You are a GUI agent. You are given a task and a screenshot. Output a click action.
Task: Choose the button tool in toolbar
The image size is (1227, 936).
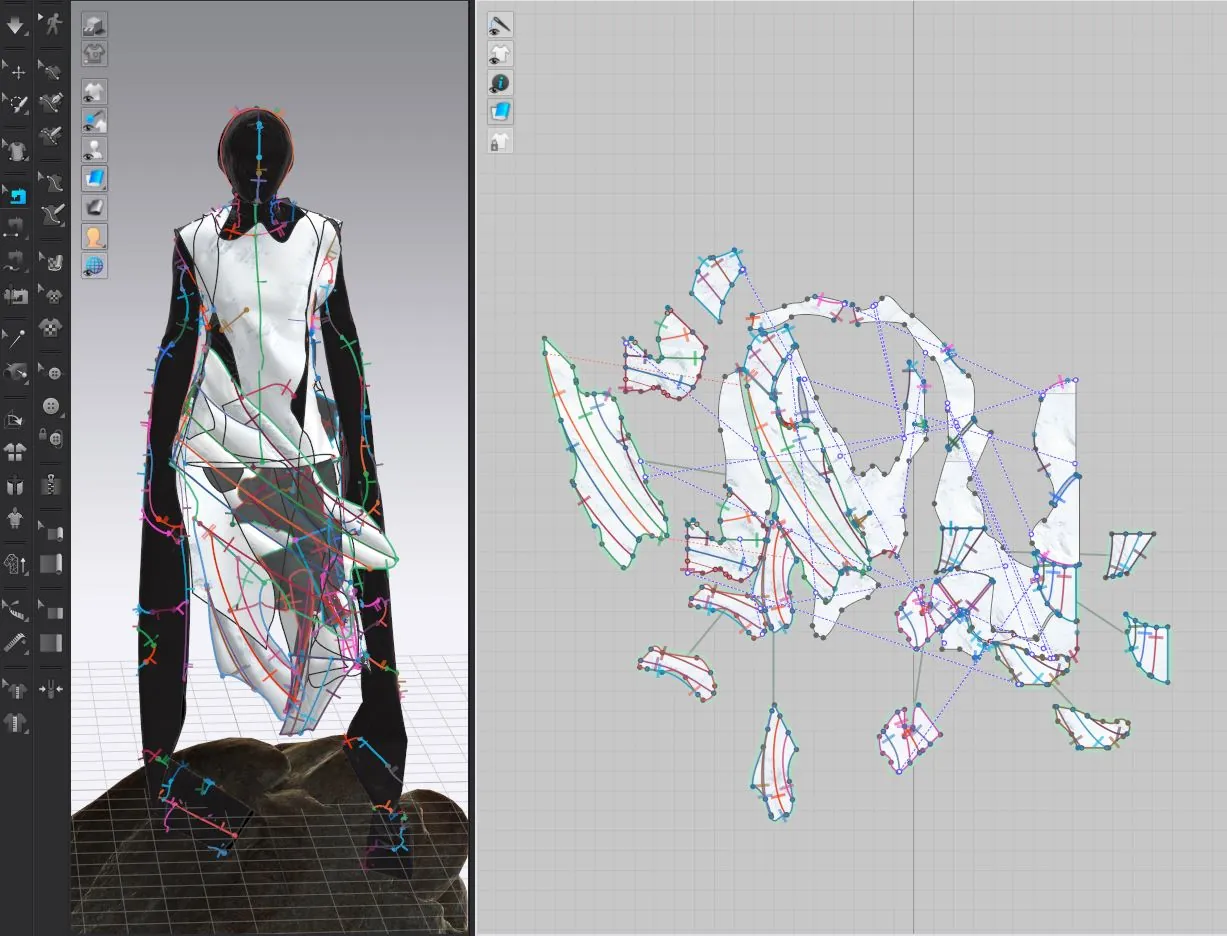[x=52, y=406]
